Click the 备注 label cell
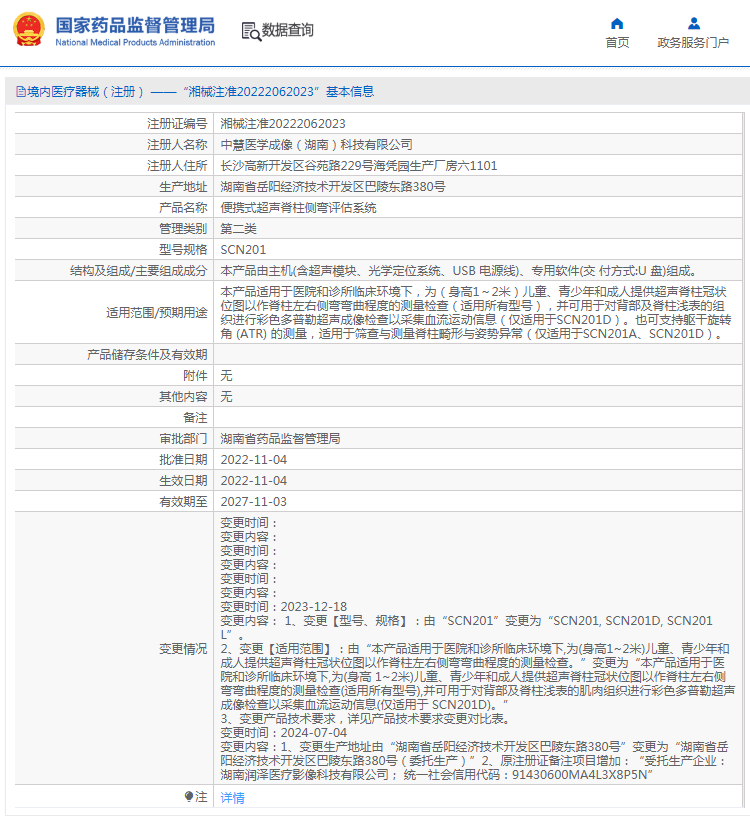The width and height of the screenshot is (750, 823). [x=113, y=418]
